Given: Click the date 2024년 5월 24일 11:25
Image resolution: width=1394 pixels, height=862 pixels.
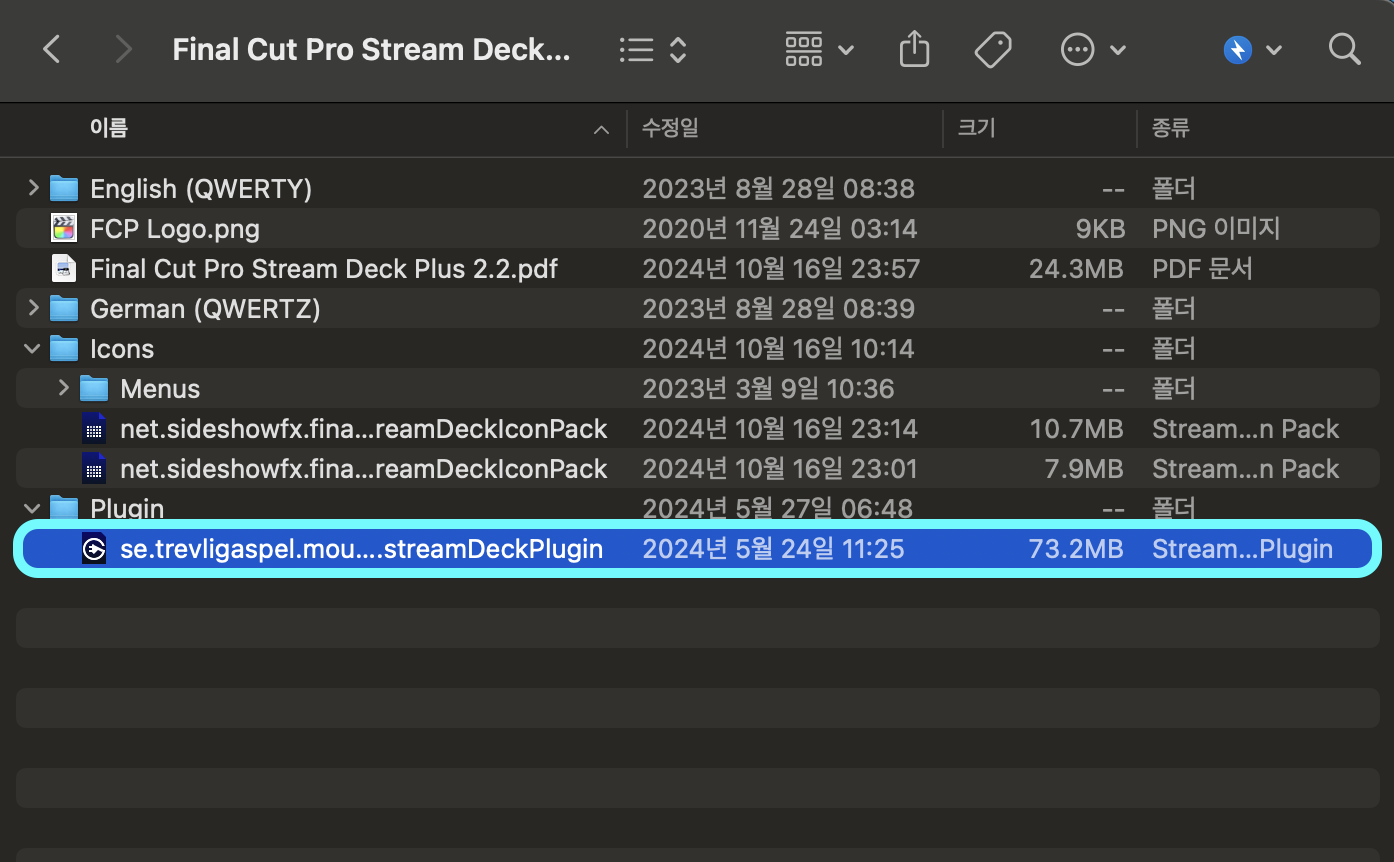Looking at the screenshot, I should tap(773, 549).
